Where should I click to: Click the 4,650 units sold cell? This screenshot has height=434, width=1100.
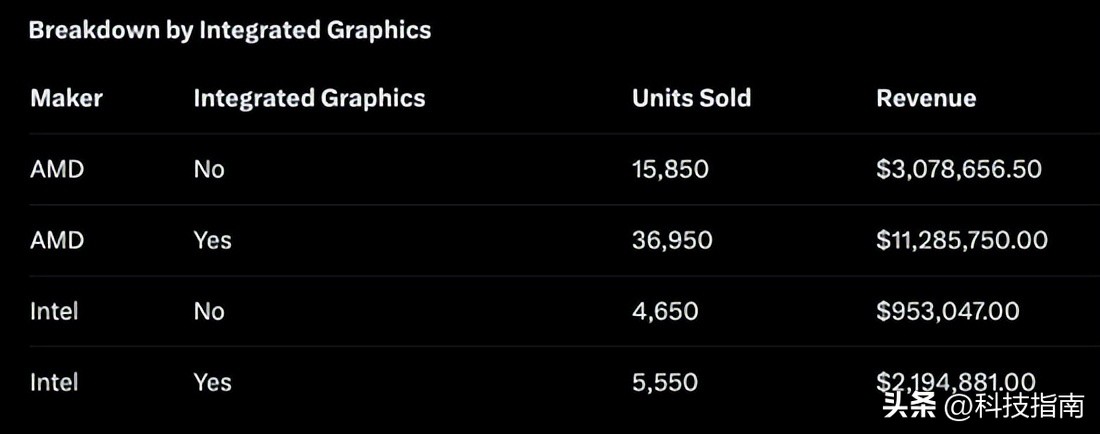pos(665,311)
